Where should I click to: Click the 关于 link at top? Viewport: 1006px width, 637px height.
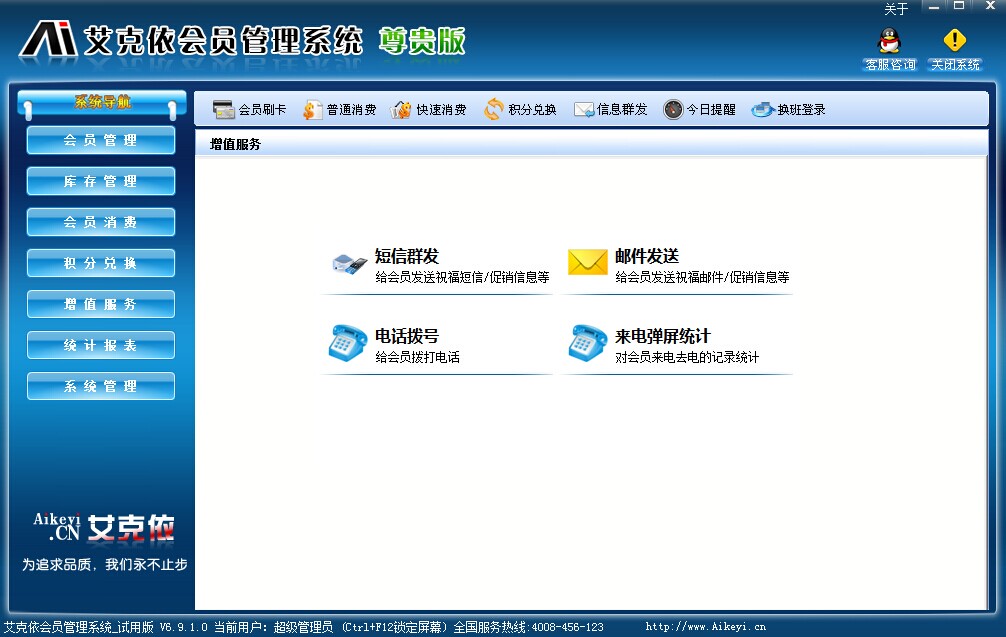tap(896, 9)
